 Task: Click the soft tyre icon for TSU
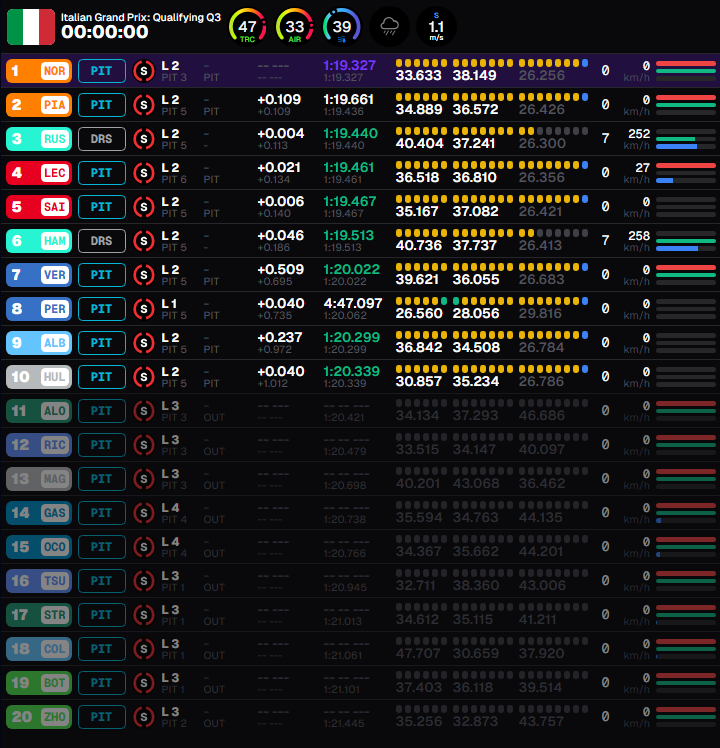coord(144,581)
